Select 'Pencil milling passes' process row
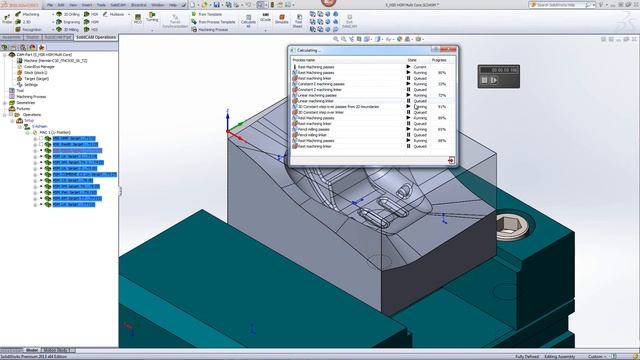This screenshot has width=640, height=360. tap(373, 129)
